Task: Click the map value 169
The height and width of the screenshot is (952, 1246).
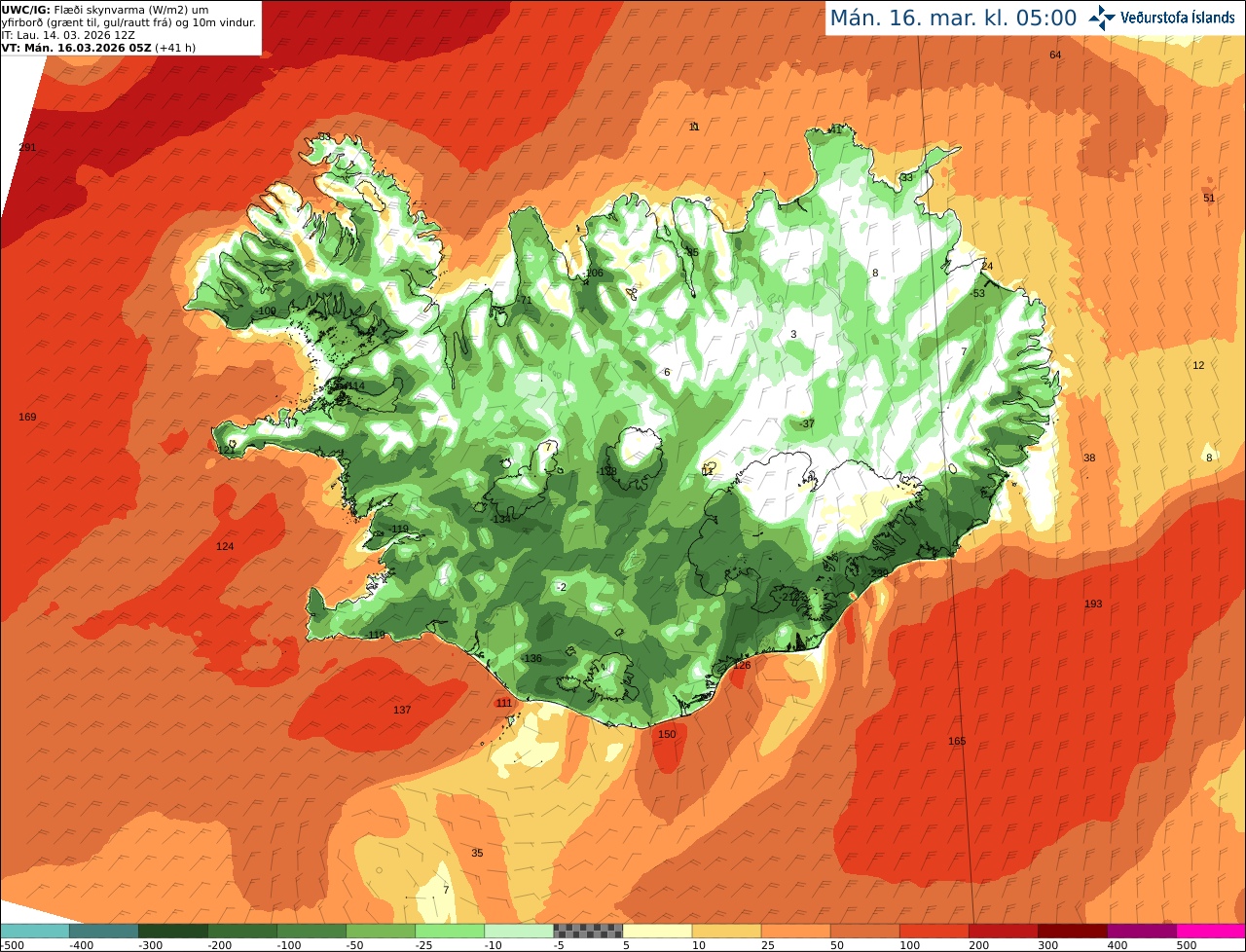Action: coord(27,417)
